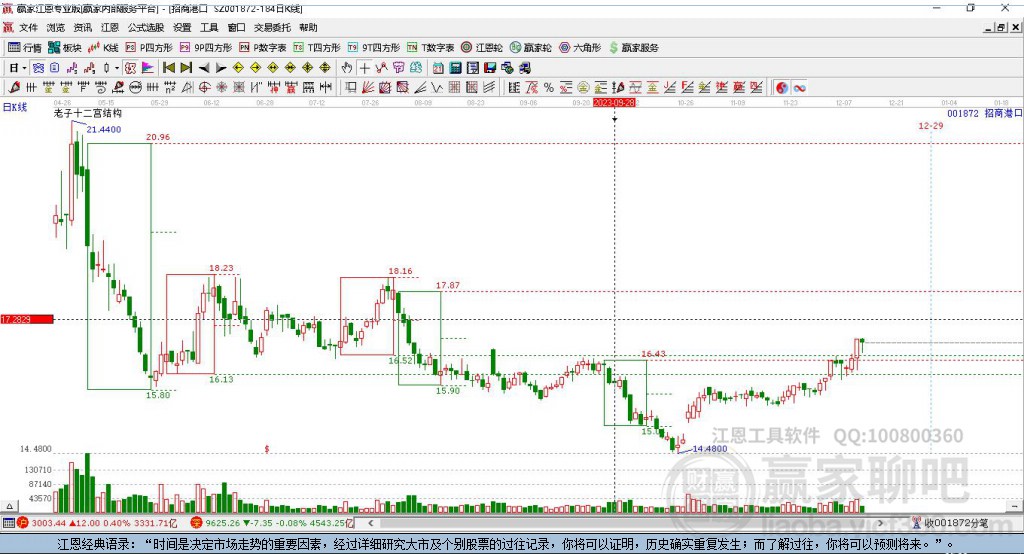The width and height of the screenshot is (1024, 554).
Task: Click the save floppy disk icon
Action: [x=490, y=68]
